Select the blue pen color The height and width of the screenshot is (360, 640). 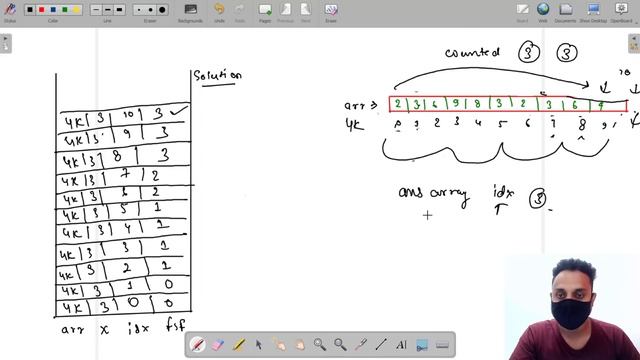pos(53,9)
